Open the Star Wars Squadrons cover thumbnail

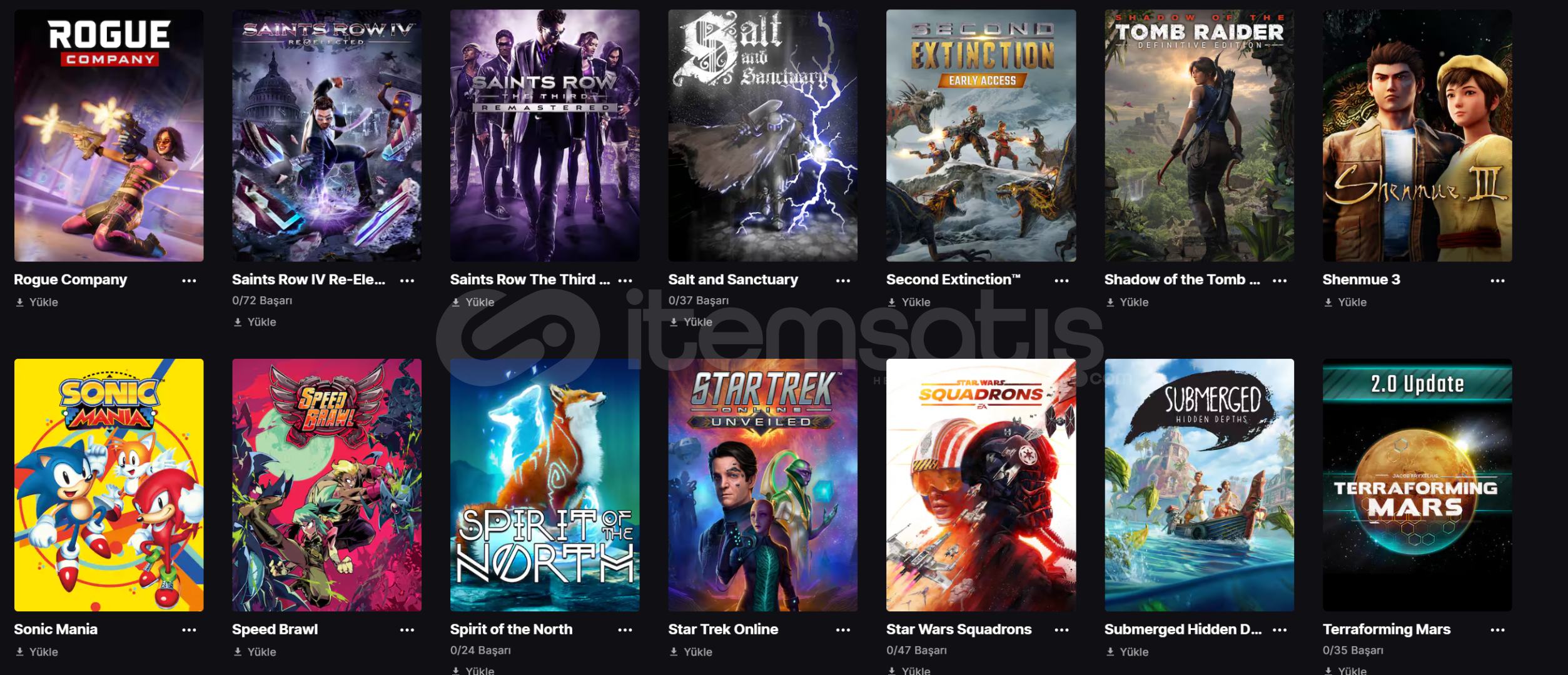pos(981,485)
